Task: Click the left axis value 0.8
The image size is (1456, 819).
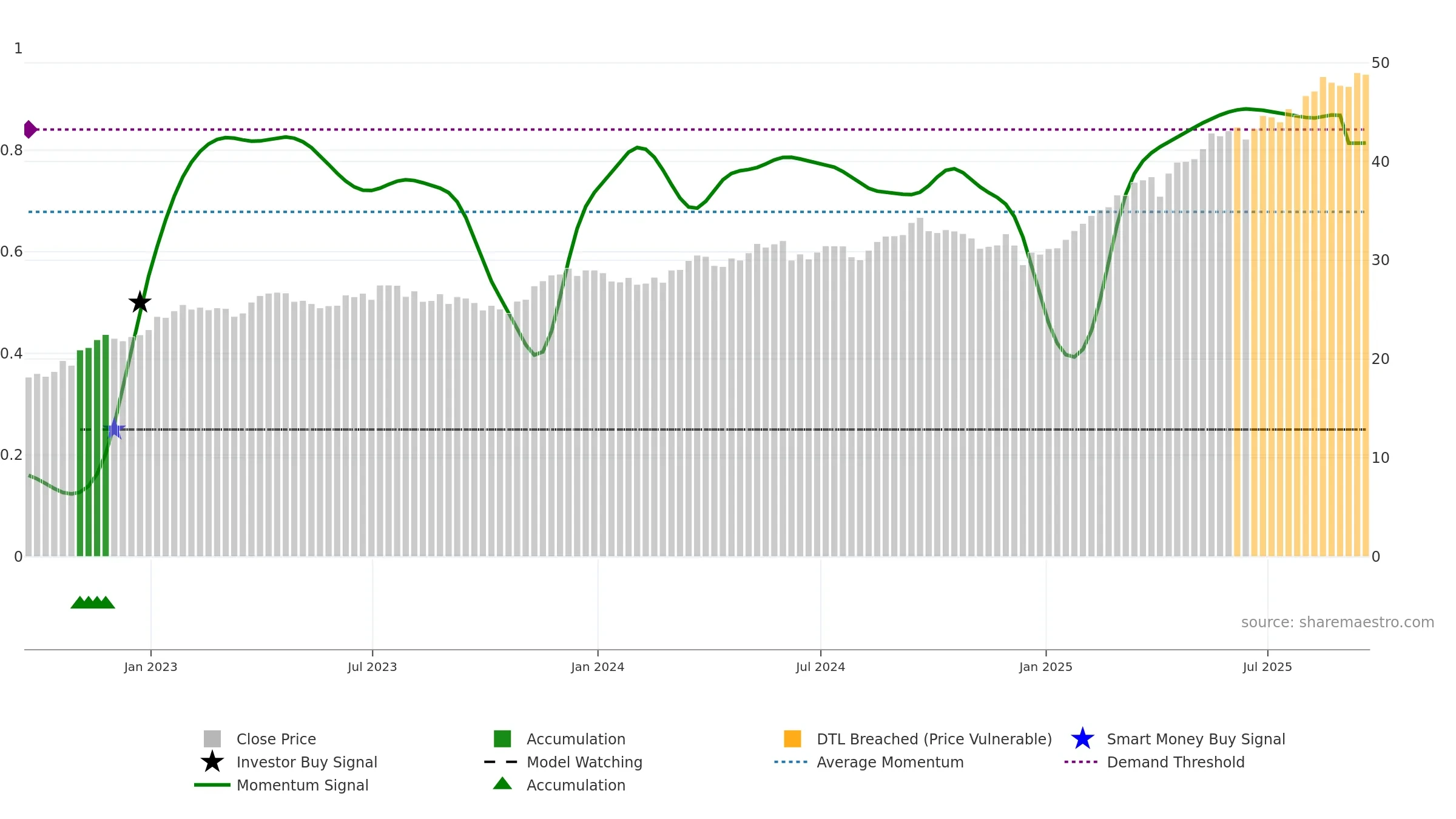Action: pyautogui.click(x=12, y=150)
